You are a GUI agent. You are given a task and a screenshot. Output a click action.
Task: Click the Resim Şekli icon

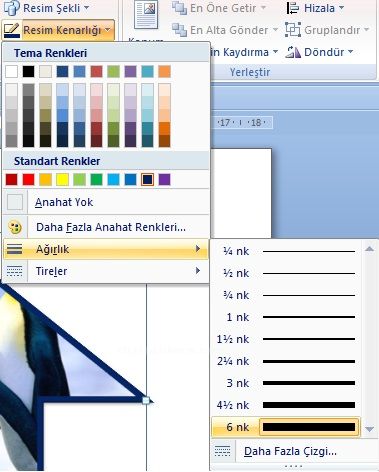pos(11,7)
